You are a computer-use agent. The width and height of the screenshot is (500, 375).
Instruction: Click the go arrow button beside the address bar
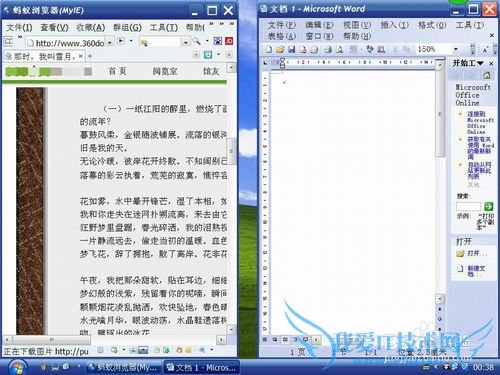coord(121,41)
